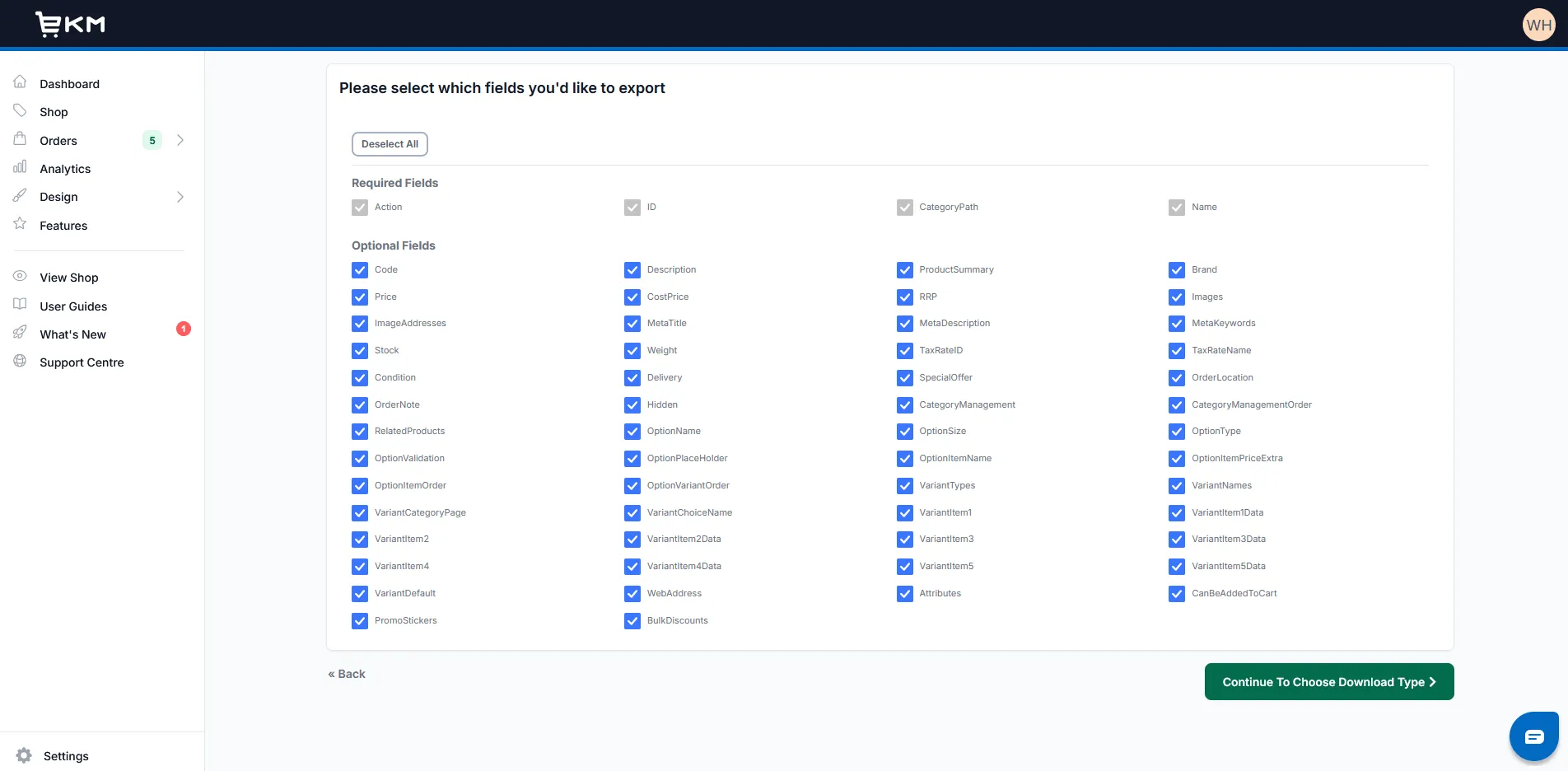
Task: Toggle the Hidden checkbox
Action: click(x=632, y=405)
